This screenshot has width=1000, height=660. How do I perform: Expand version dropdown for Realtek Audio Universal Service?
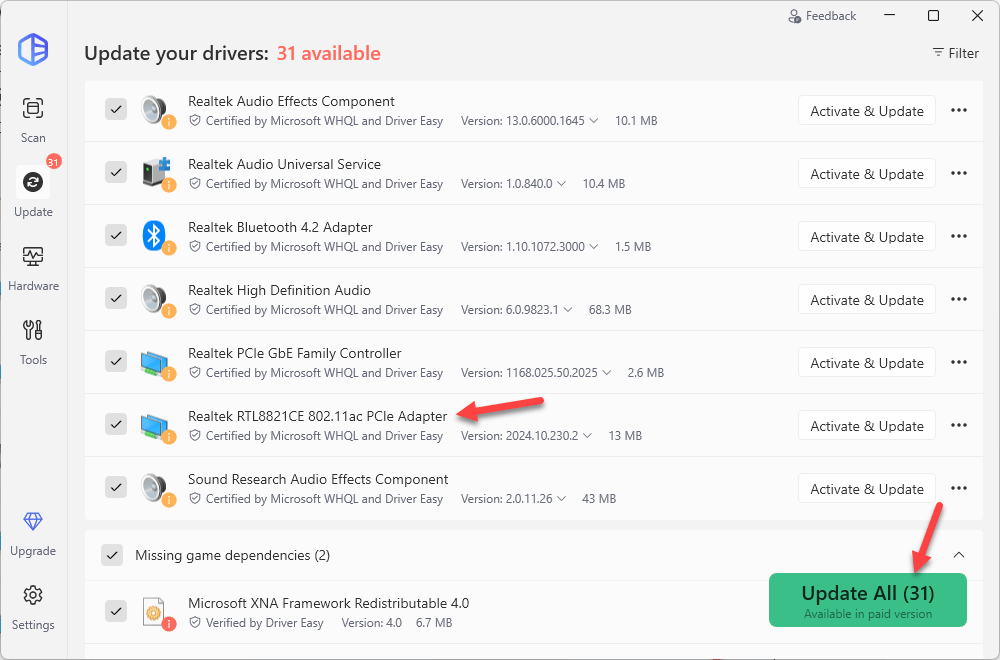561,184
